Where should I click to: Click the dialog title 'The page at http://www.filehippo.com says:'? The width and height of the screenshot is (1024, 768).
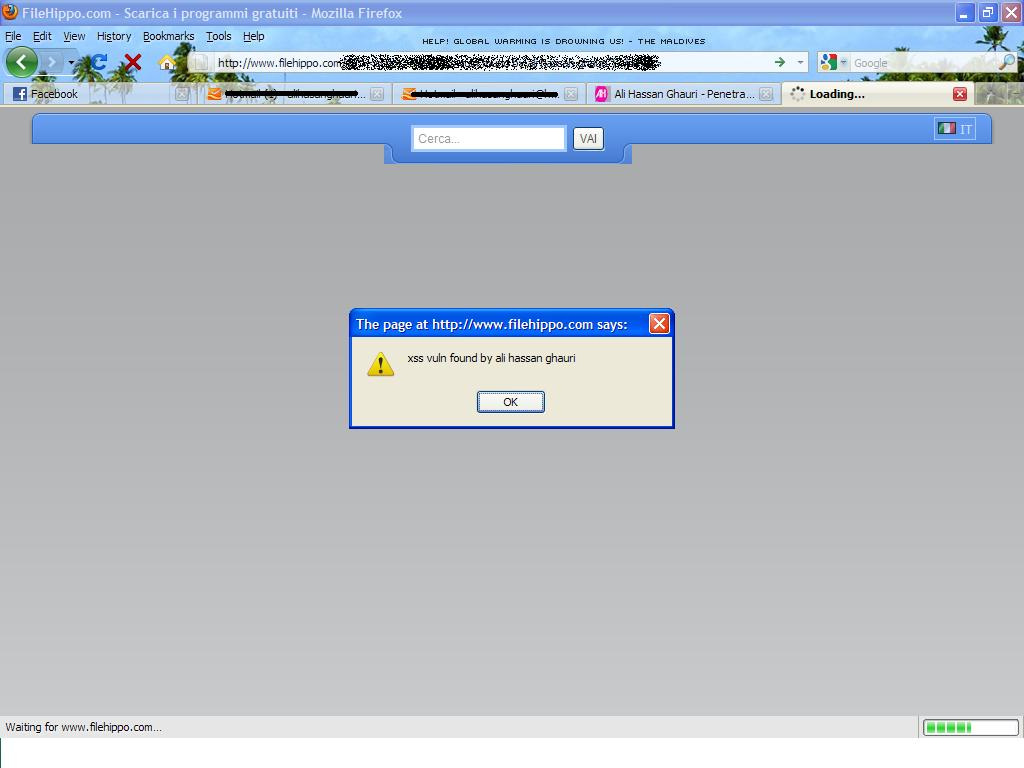tap(492, 324)
